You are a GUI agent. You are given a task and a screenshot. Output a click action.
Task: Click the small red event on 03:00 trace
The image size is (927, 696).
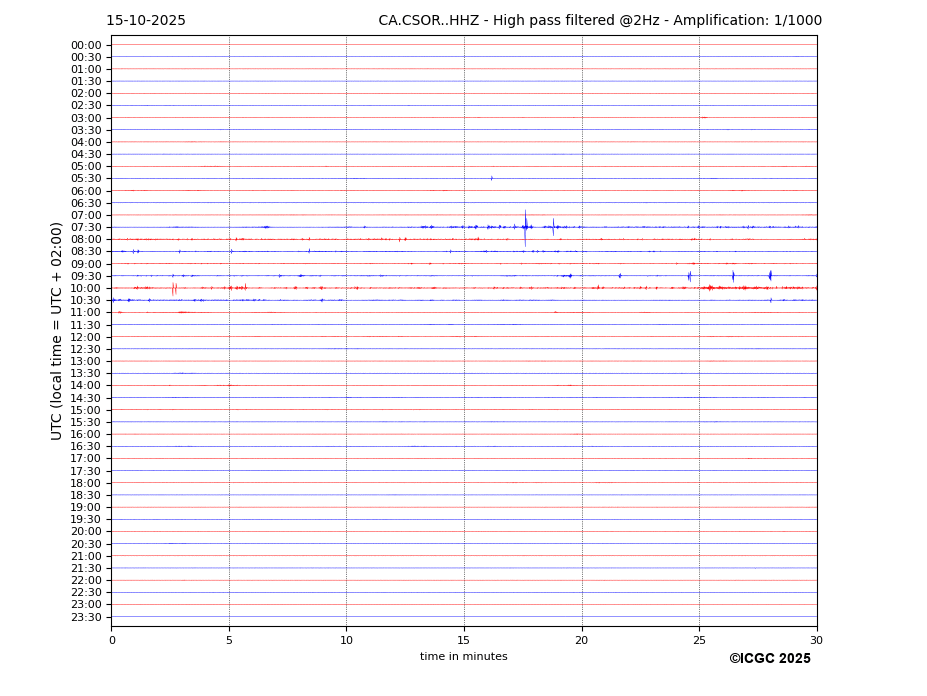(x=703, y=118)
